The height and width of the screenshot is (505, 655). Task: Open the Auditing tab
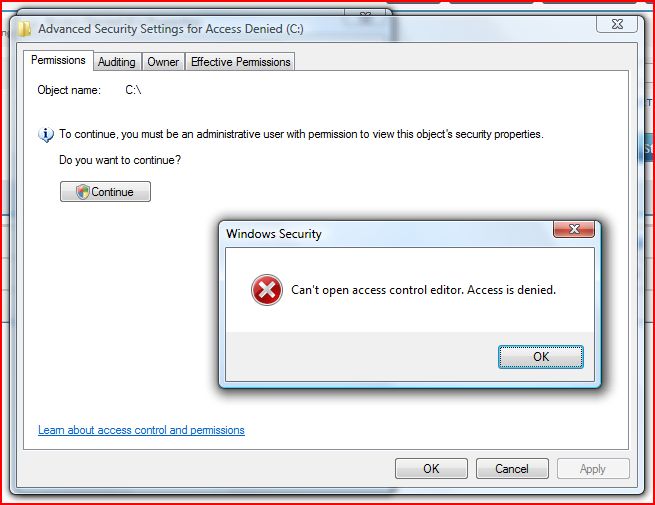(117, 62)
